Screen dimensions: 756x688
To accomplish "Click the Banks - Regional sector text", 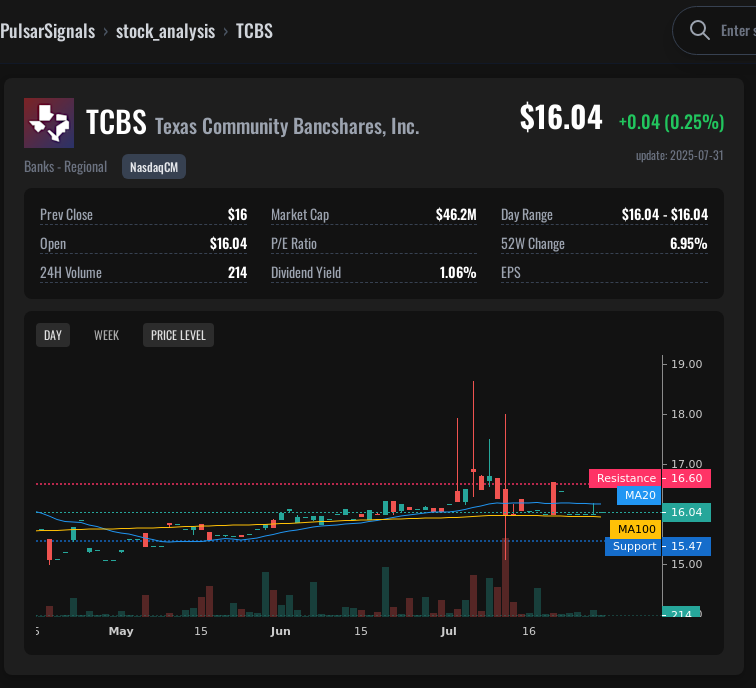I will pos(66,167).
